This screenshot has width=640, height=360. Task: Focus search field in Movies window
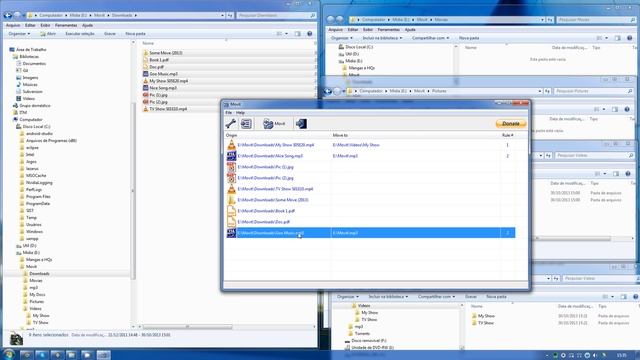(x=596, y=20)
